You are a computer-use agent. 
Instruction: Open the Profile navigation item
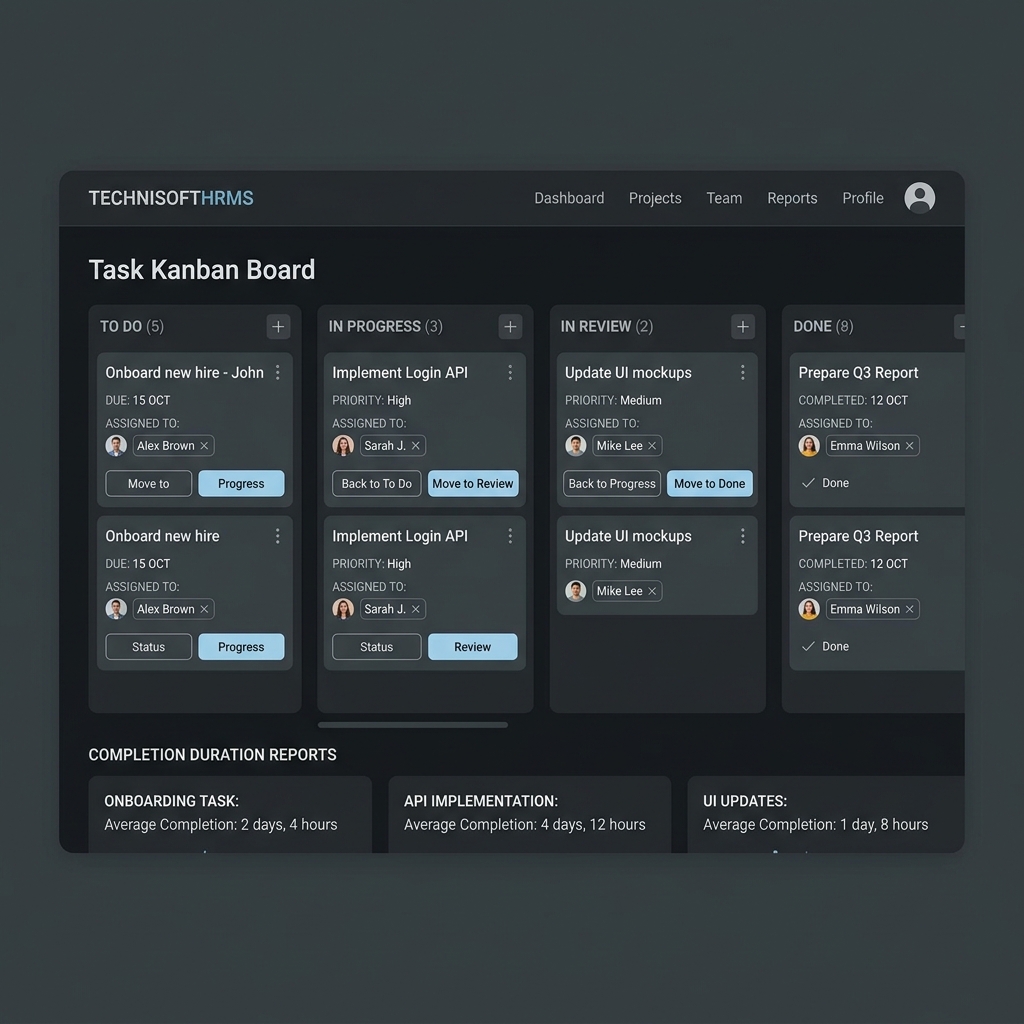coord(863,198)
